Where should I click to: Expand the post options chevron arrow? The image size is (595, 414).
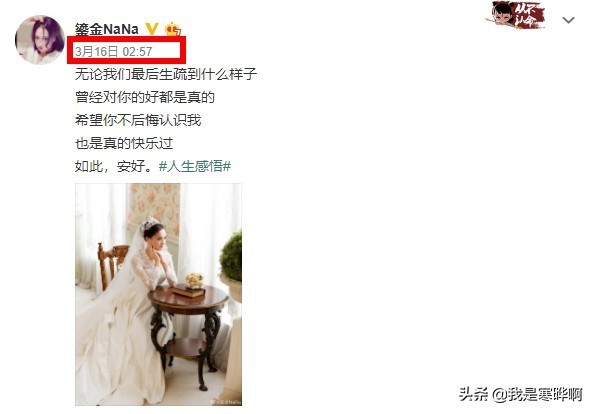(x=568, y=20)
